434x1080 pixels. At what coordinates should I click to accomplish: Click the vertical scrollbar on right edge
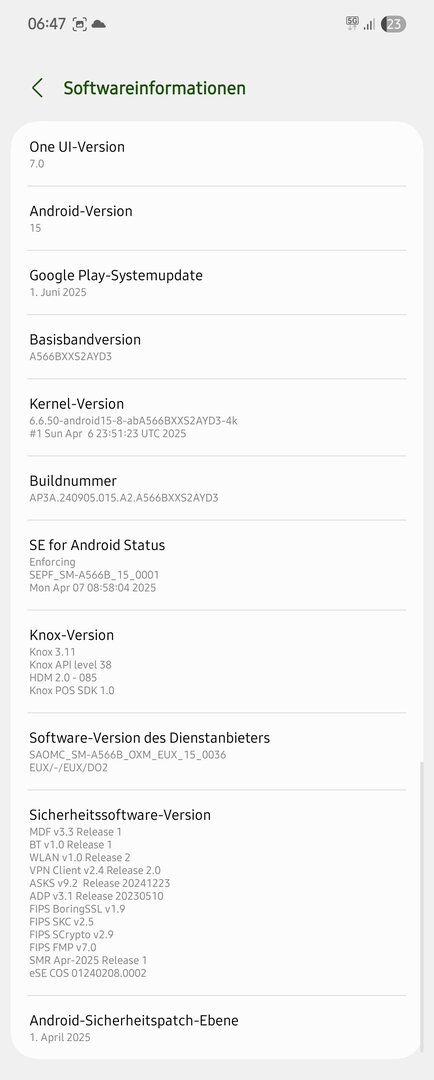420,908
